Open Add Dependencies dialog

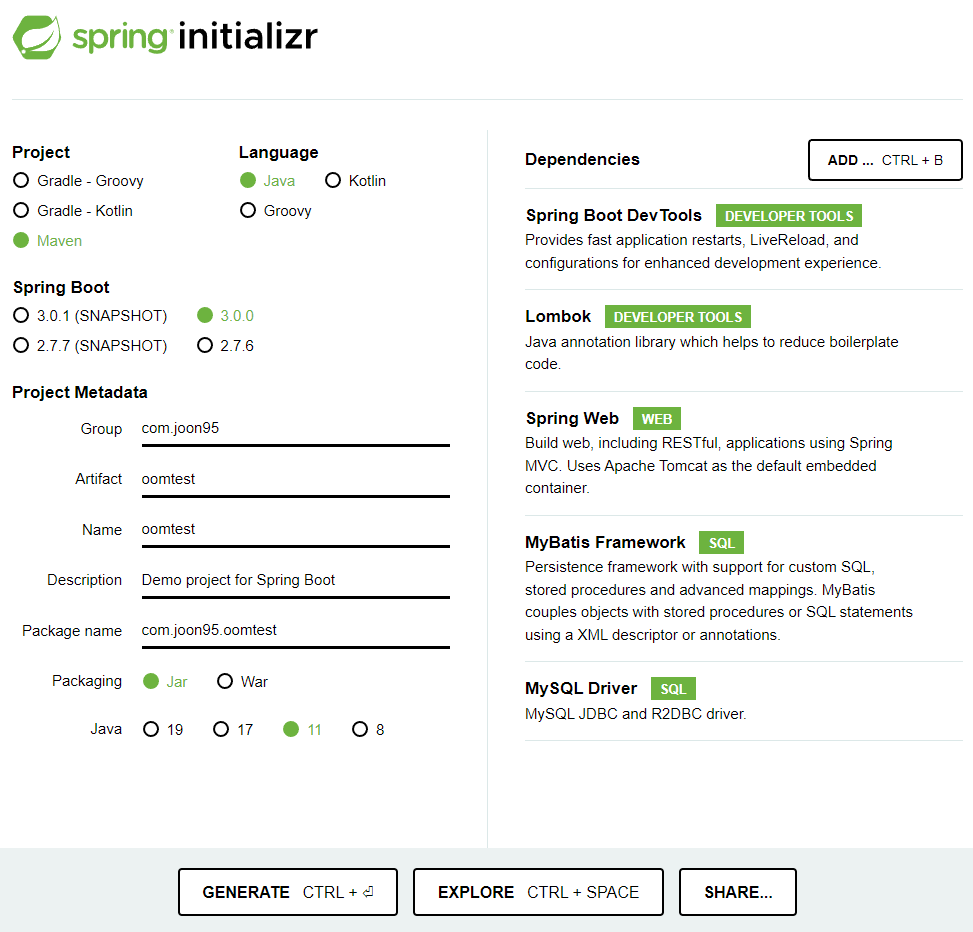click(885, 160)
